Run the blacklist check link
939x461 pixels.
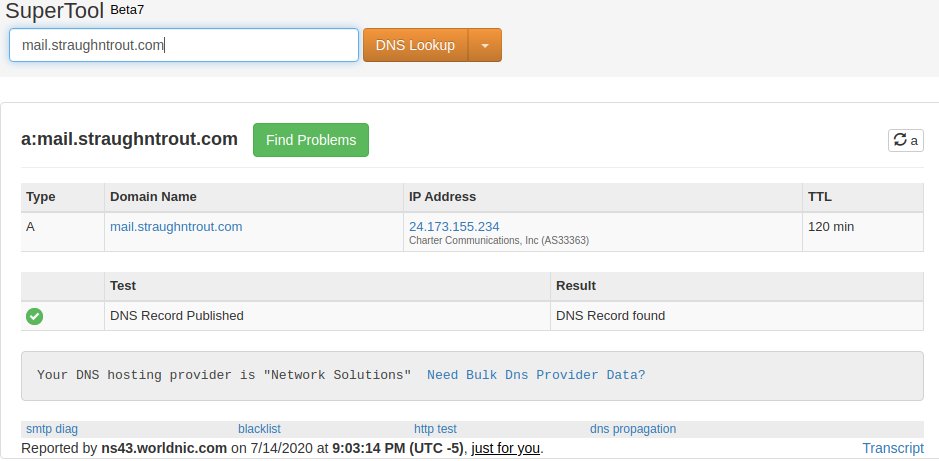click(259, 429)
